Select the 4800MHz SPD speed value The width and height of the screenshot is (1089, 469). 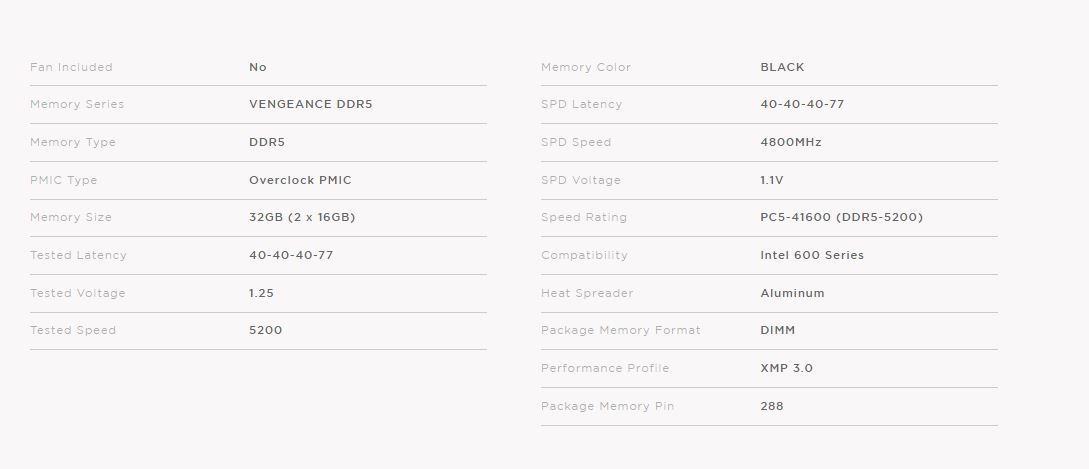(x=790, y=142)
